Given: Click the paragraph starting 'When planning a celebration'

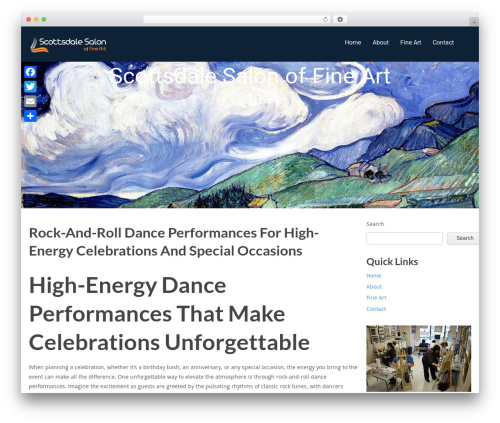Looking at the screenshot, I should click(x=193, y=377).
